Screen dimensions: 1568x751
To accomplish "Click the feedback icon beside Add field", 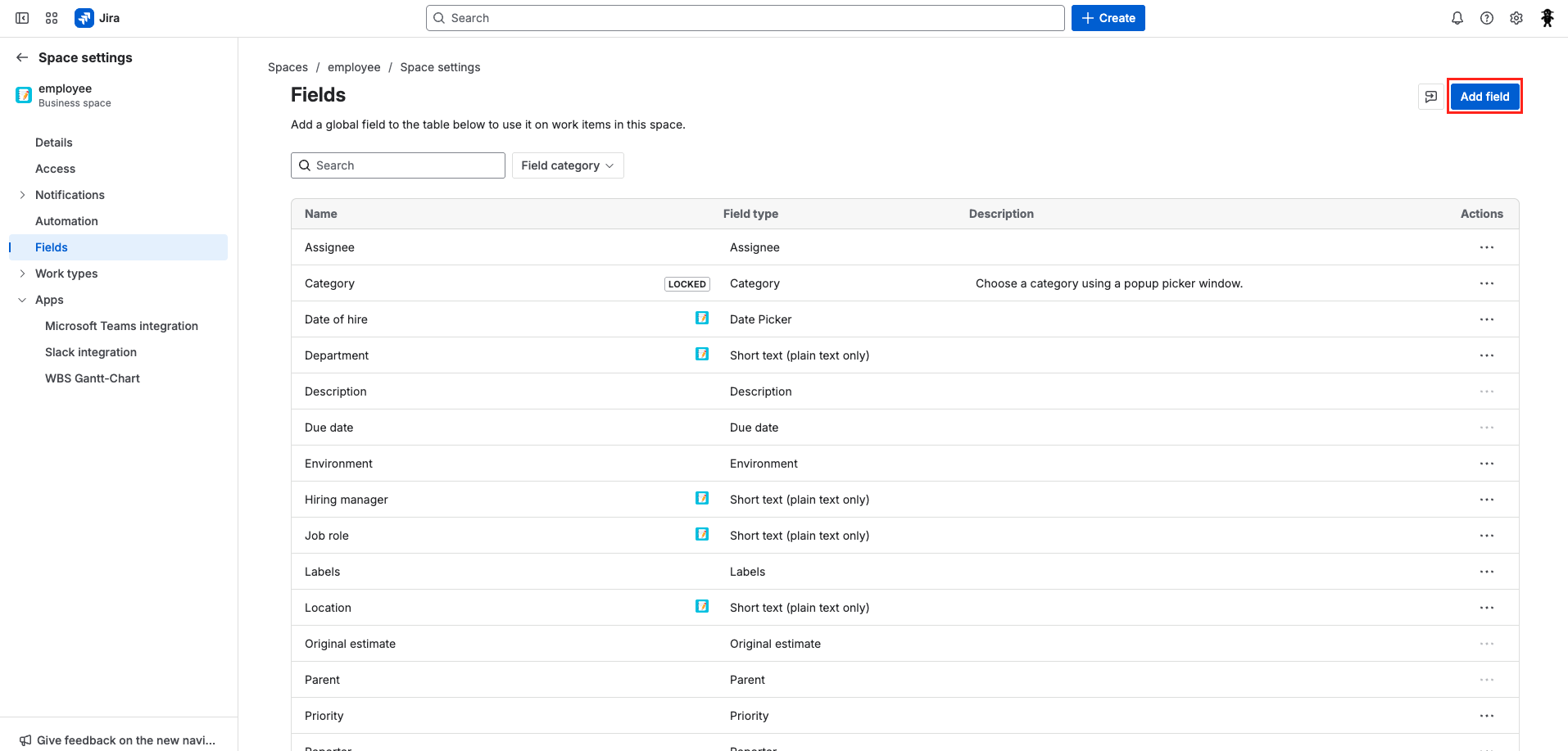I will [x=1430, y=97].
